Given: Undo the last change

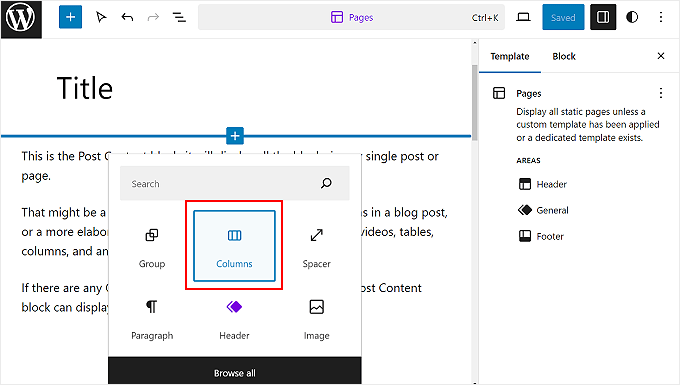Looking at the screenshot, I should (x=127, y=17).
